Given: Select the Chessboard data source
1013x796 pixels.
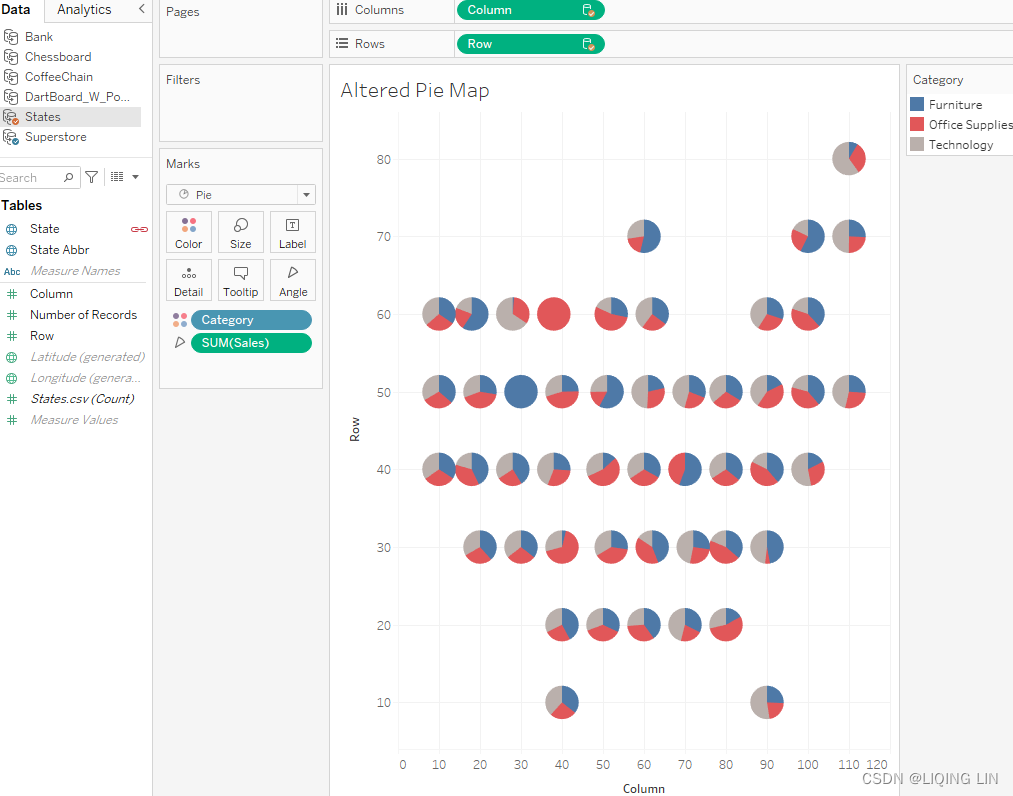Looking at the screenshot, I should coord(57,57).
